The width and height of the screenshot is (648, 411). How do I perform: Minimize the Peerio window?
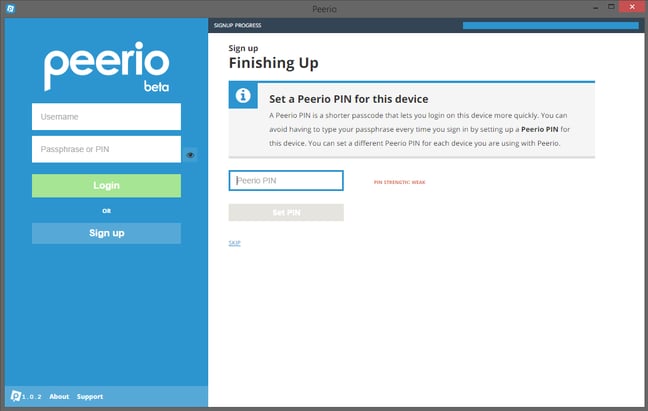coord(596,7)
